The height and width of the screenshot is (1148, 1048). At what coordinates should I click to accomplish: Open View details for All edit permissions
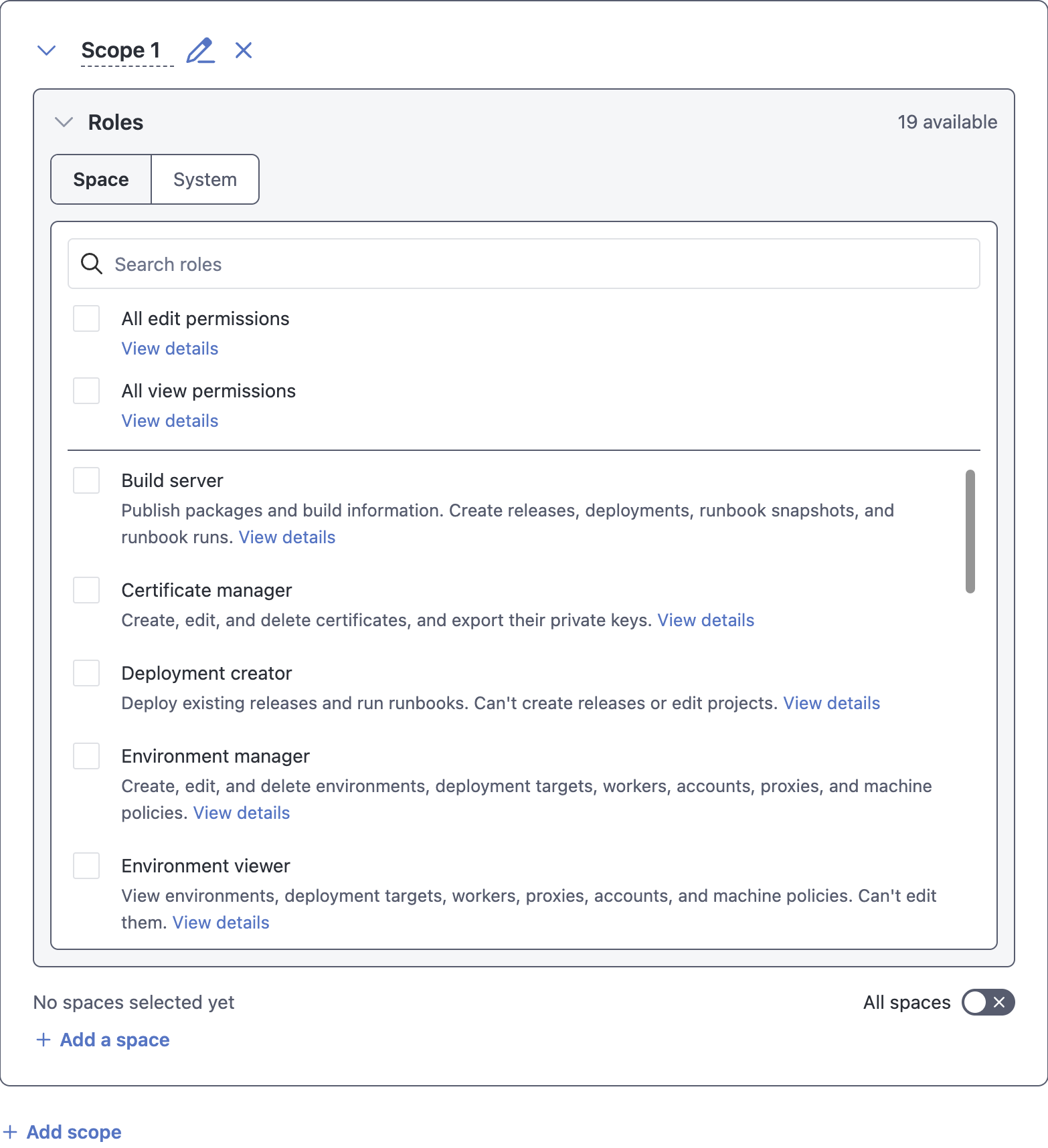(x=170, y=349)
